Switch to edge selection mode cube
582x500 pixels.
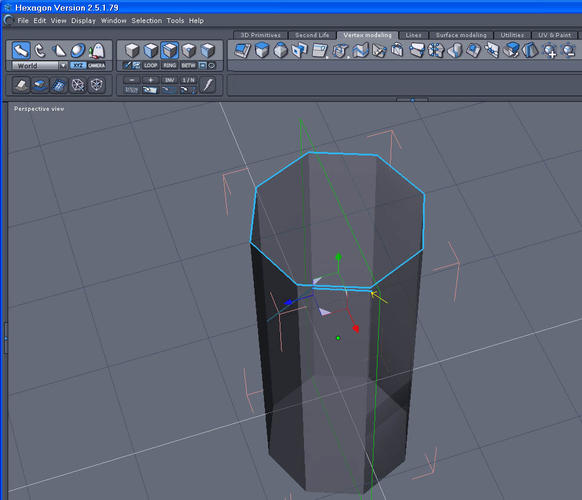(x=170, y=50)
